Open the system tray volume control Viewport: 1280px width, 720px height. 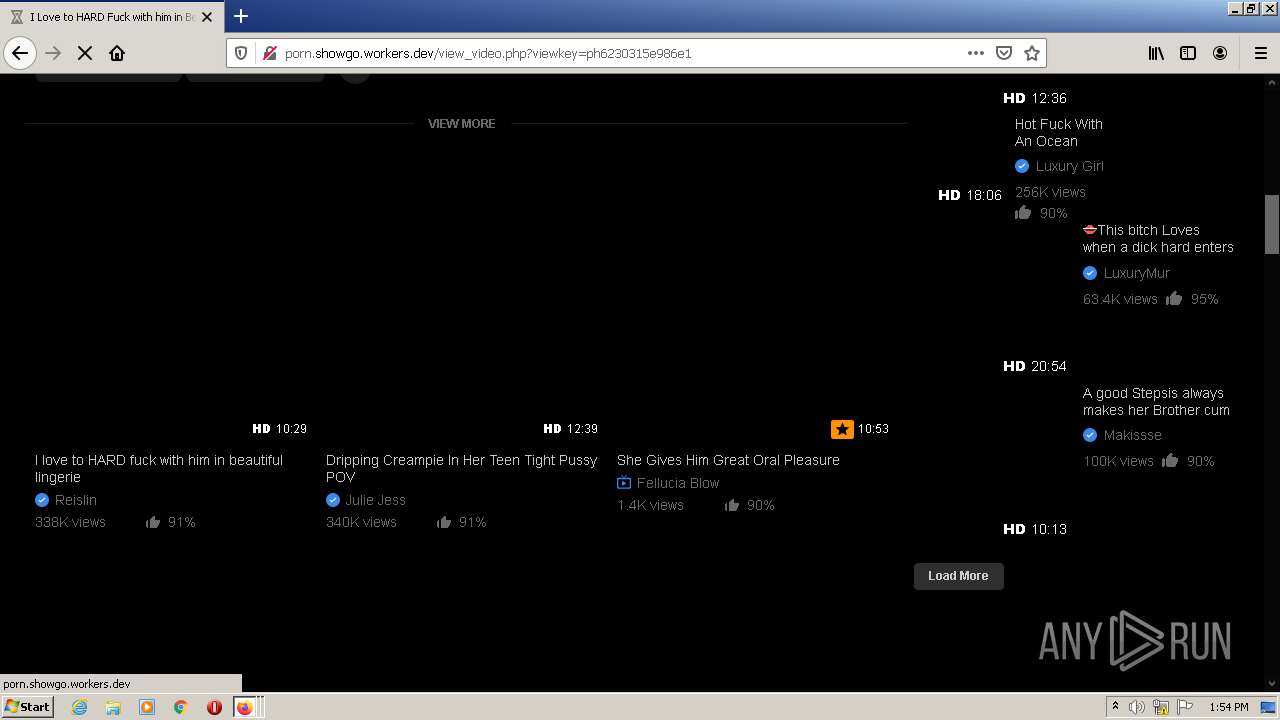1137,707
